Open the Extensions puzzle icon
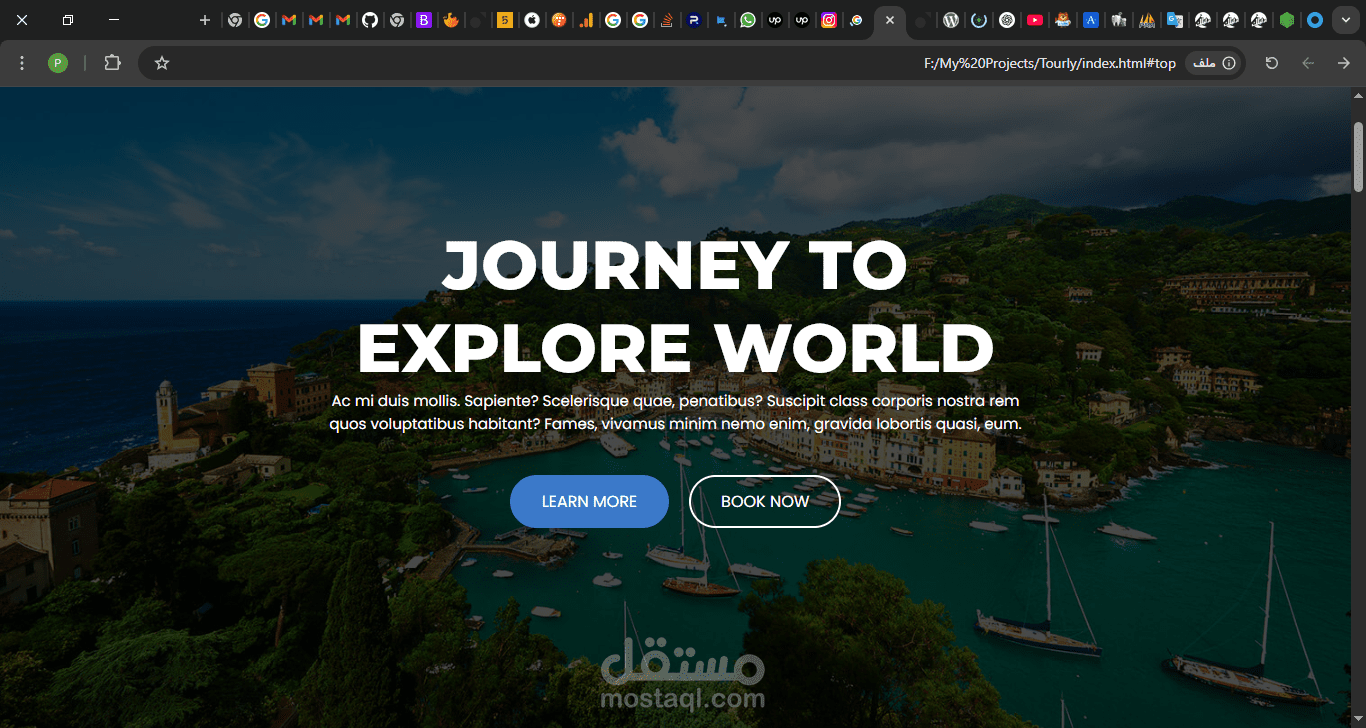Screen dimensions: 1366x728 pos(112,63)
